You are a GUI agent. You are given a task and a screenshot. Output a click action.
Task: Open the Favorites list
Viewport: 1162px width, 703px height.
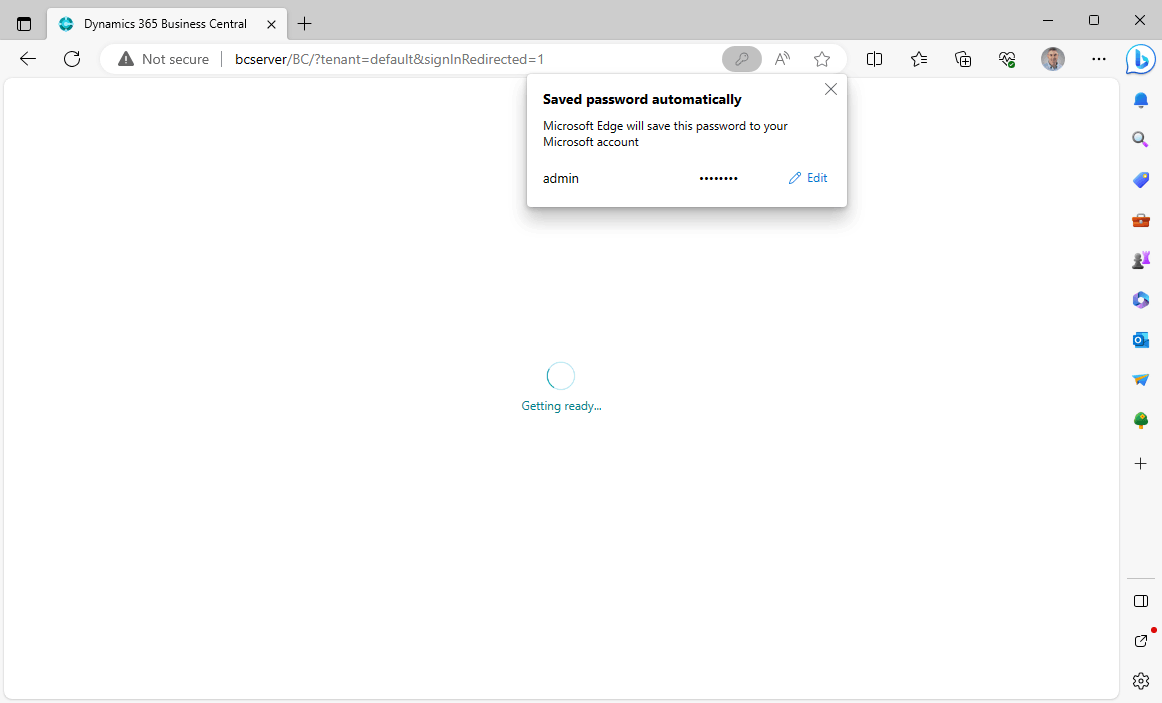919,59
